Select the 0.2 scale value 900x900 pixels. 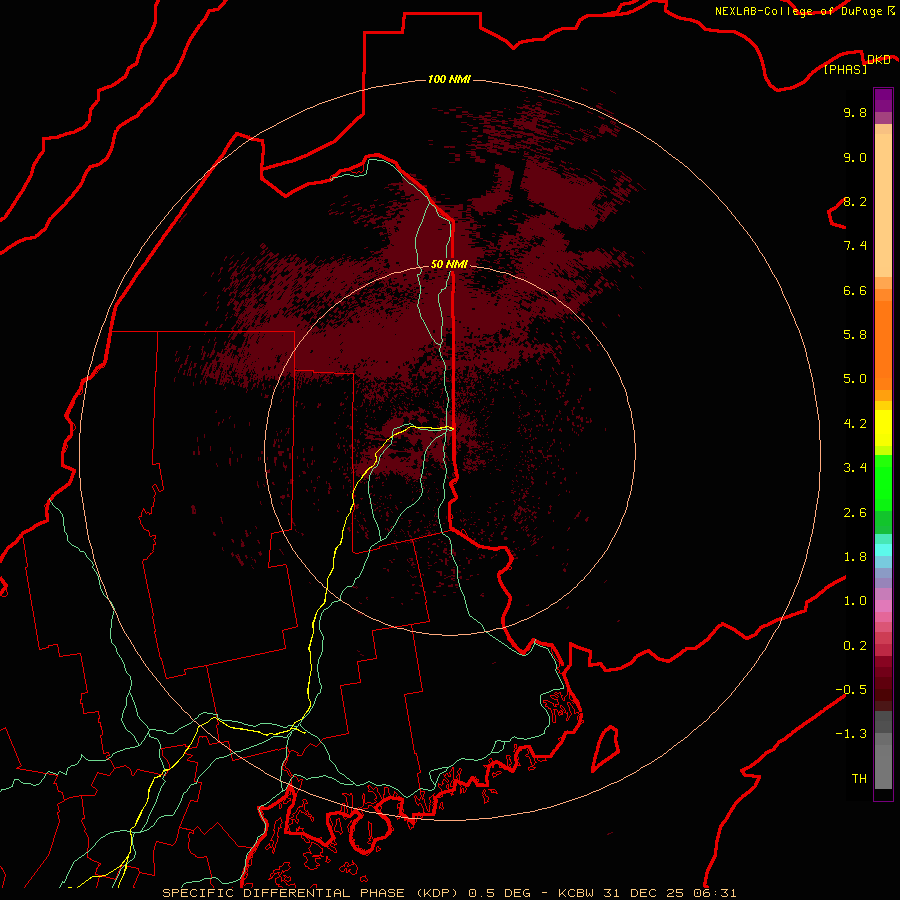coord(855,645)
